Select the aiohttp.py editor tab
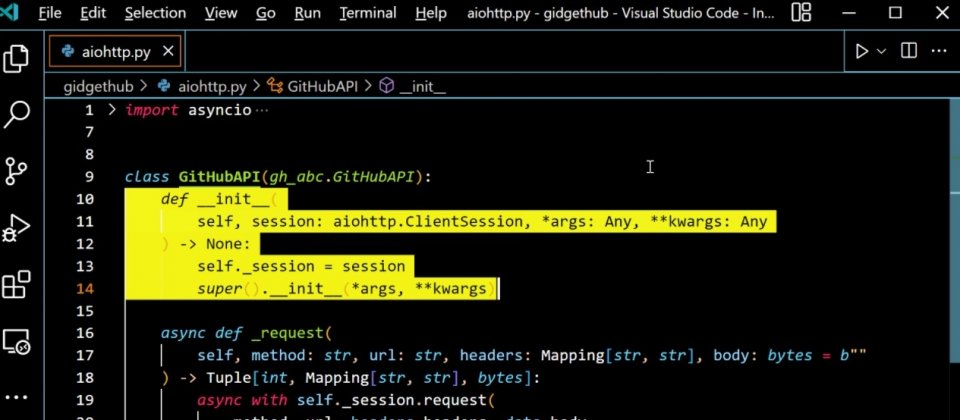Screen dimensions: 960x420 tap(114, 51)
